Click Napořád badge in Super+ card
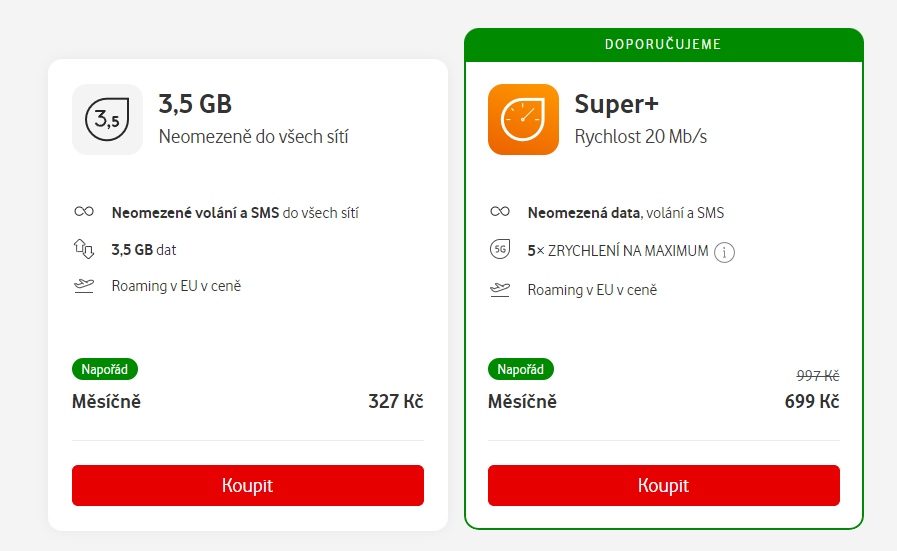Screen dimensions: 897x551 coord(521,369)
